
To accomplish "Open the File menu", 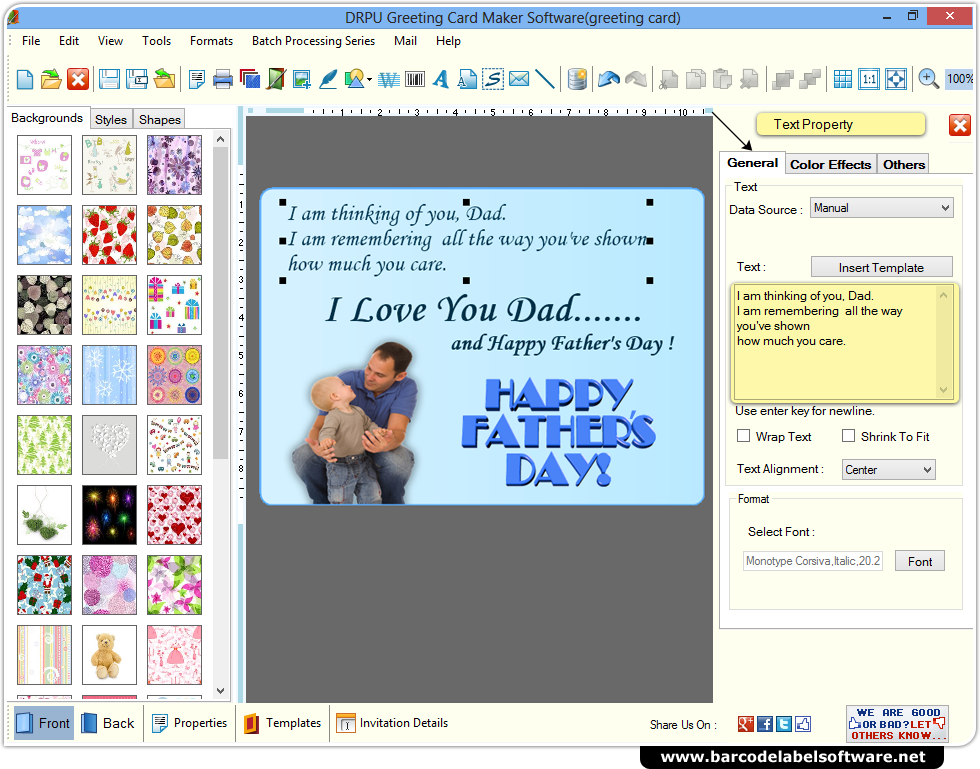I will (x=31, y=41).
